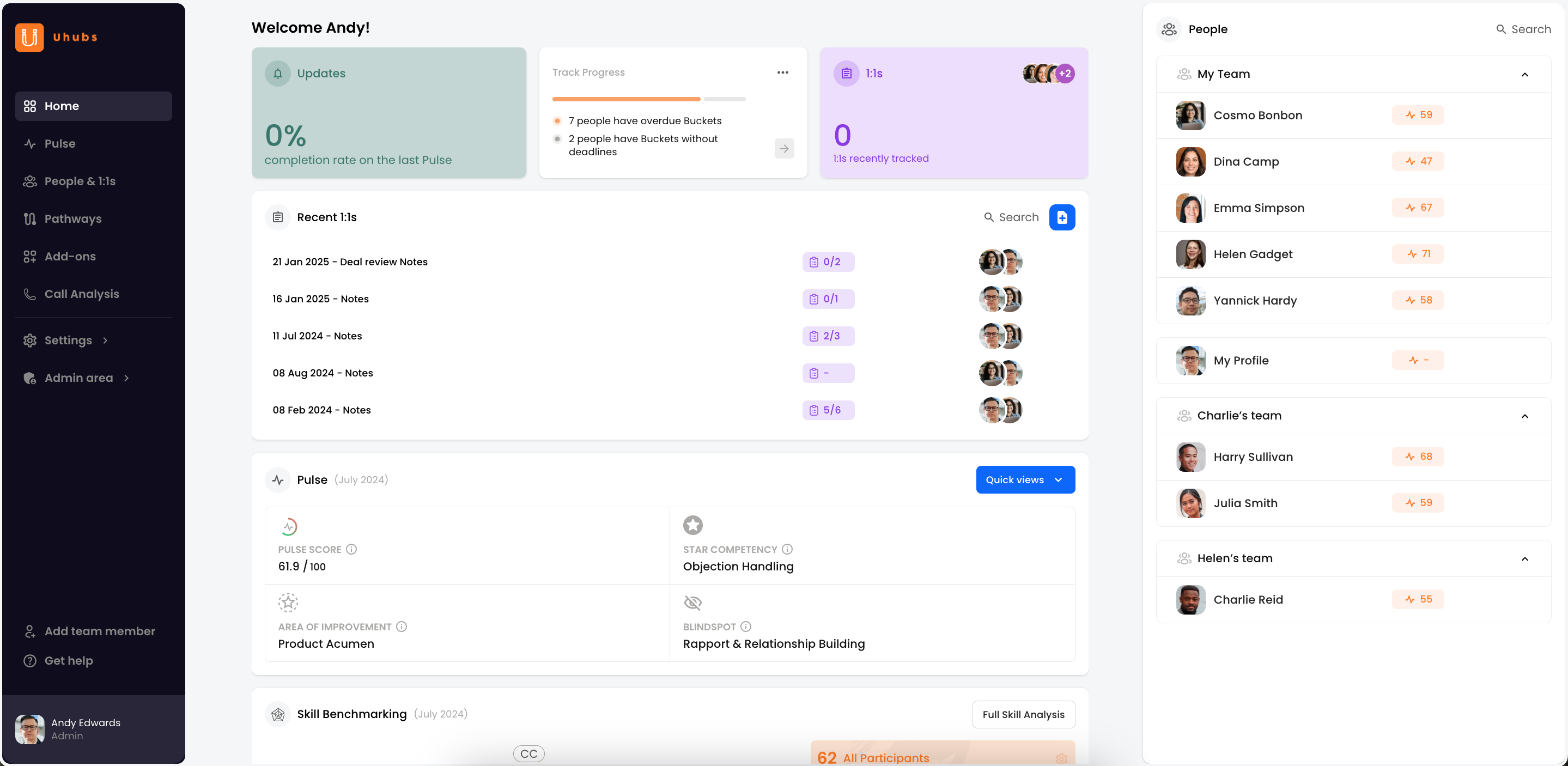Click the Track Progress orange progress bar
Viewport: 1568px width, 766px height.
626,99
